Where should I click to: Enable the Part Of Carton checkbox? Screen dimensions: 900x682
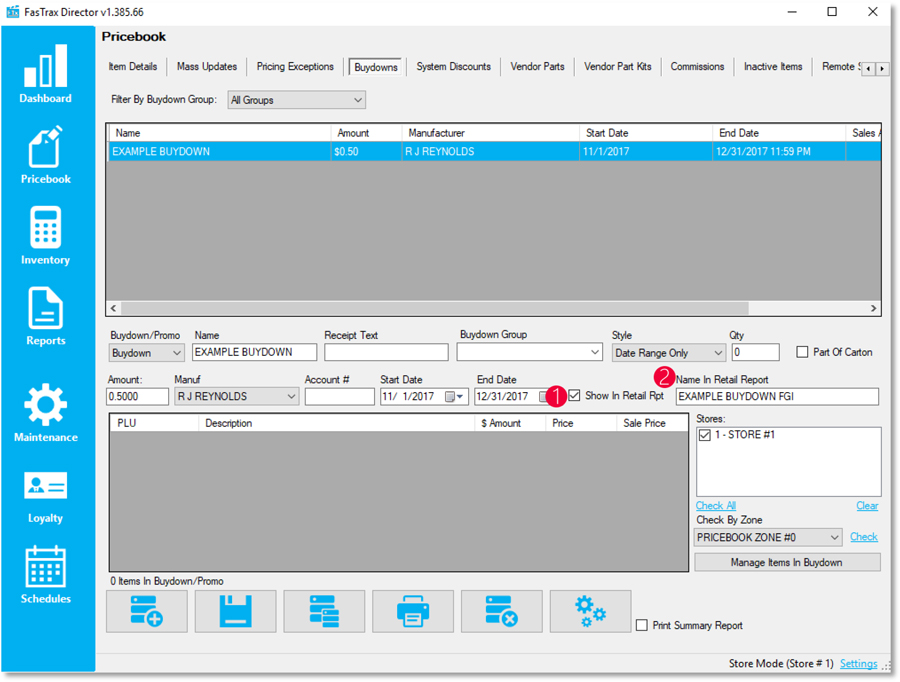802,352
